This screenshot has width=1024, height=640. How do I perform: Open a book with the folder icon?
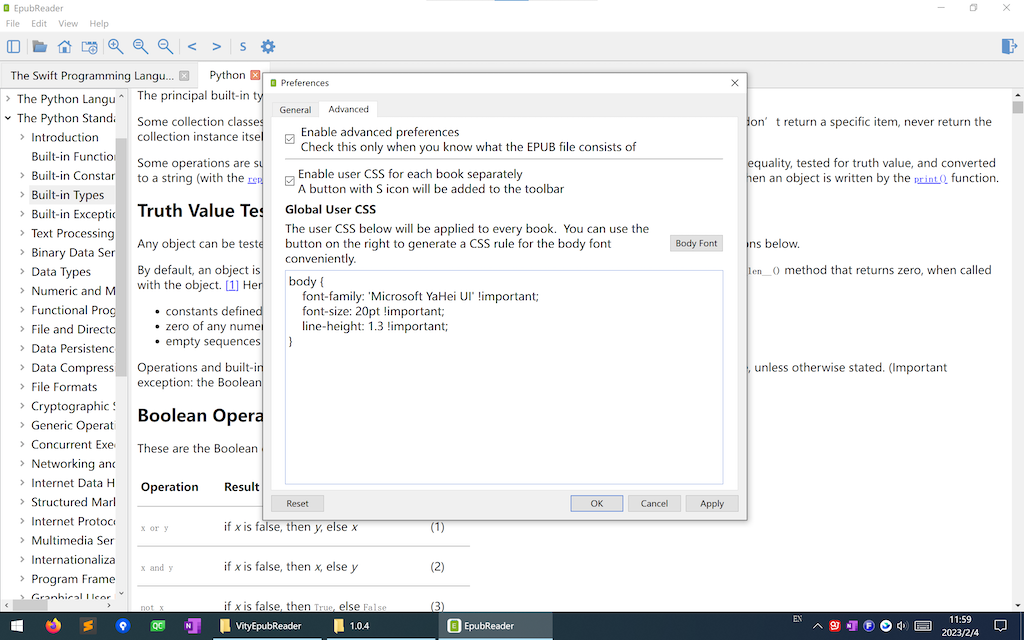tap(40, 46)
